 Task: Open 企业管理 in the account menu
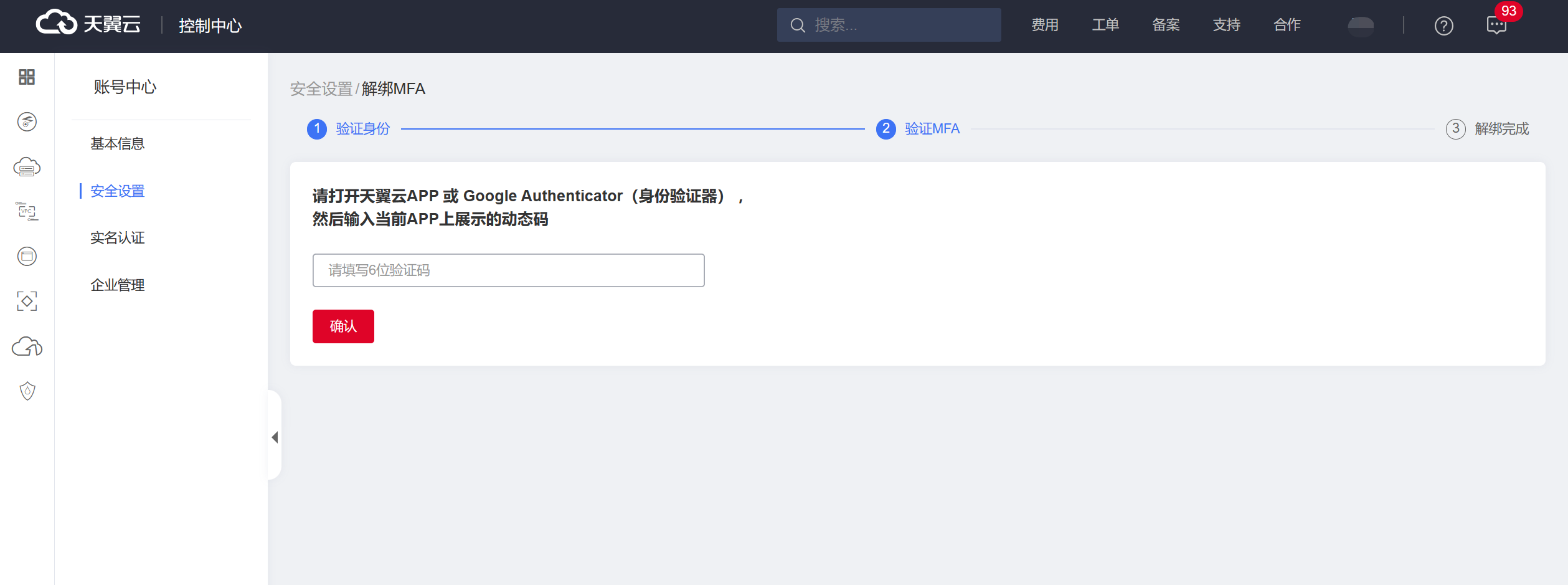(118, 285)
